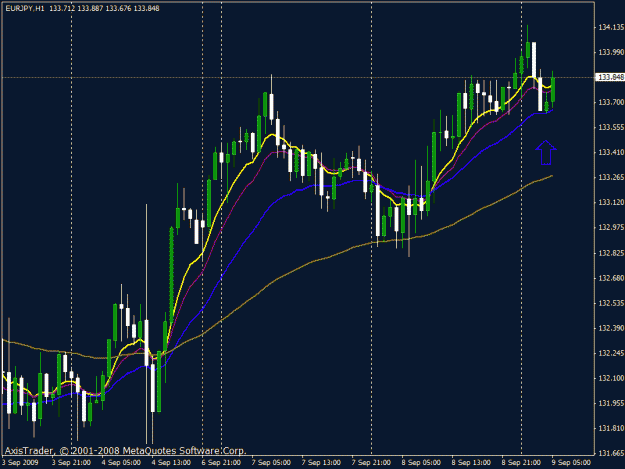Click the 133.700 price axis label
The image size is (625, 469).
tap(611, 102)
